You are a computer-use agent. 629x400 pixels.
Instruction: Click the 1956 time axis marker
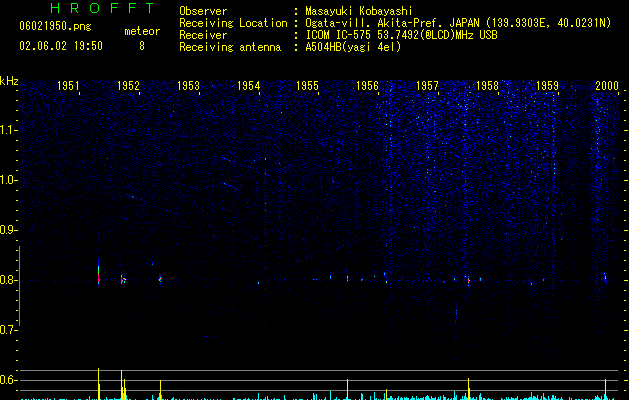[367, 85]
